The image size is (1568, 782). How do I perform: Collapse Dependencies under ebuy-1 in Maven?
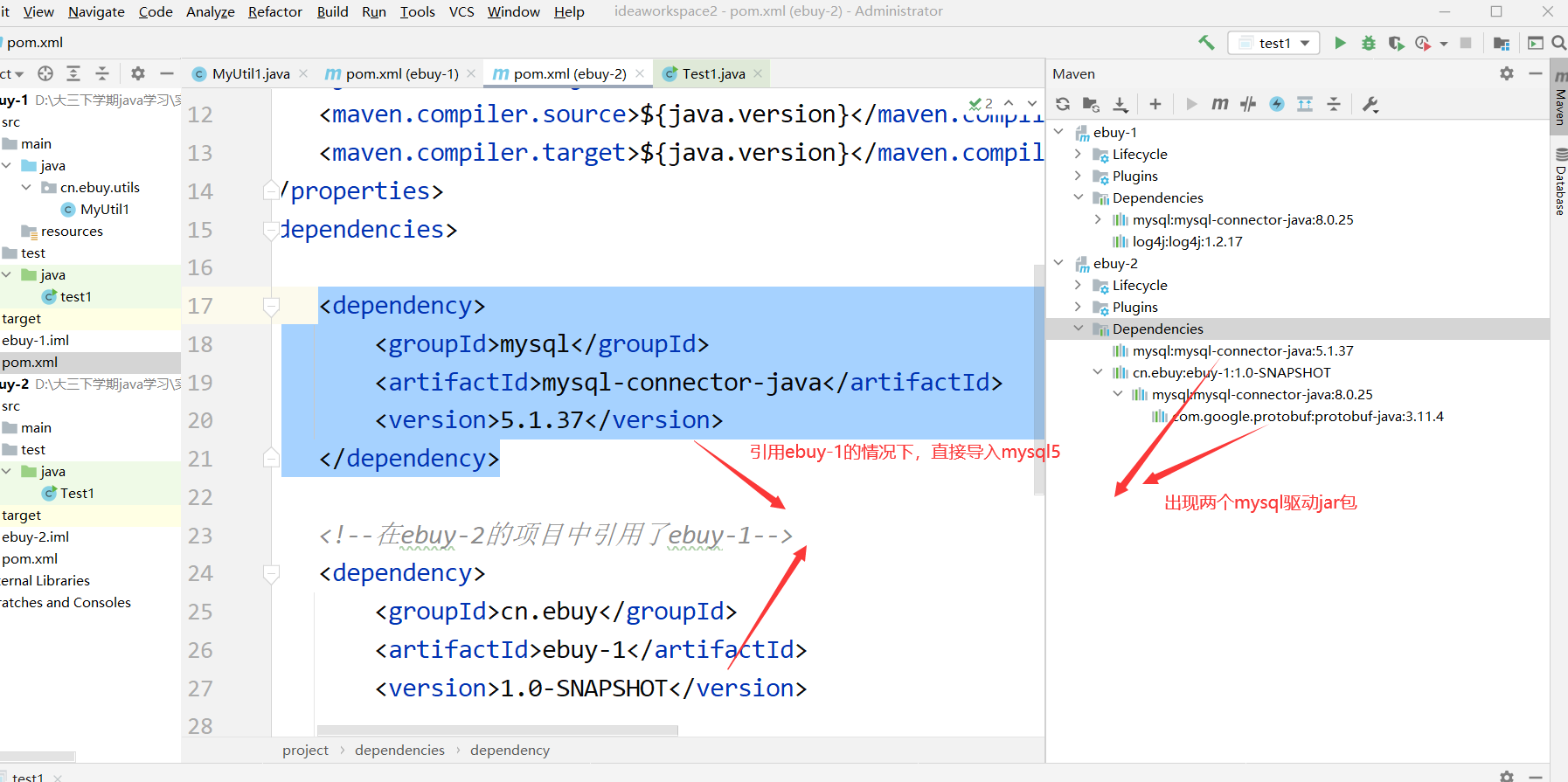(x=1078, y=197)
